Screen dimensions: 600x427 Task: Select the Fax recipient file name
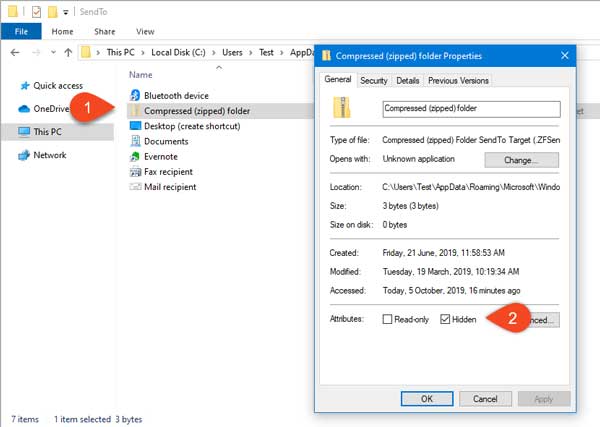(x=168, y=172)
